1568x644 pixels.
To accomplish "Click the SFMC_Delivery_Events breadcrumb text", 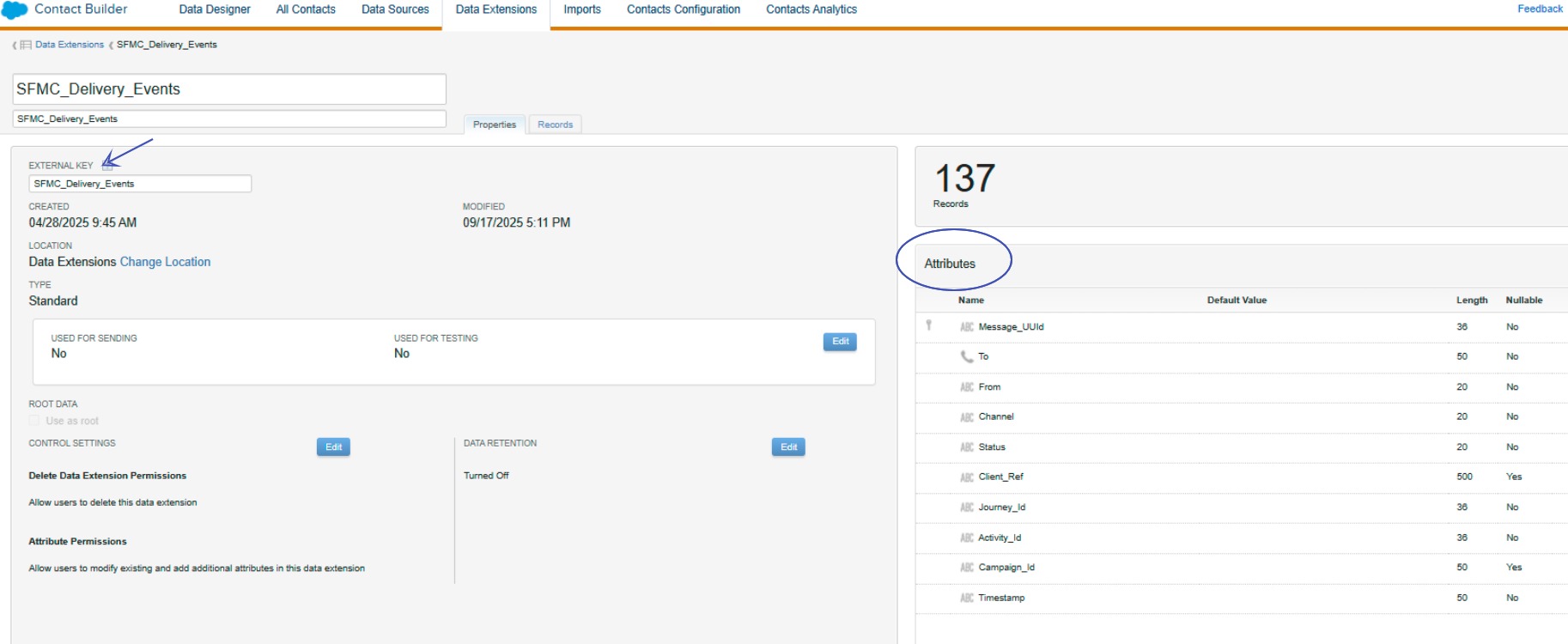I will click(167, 45).
